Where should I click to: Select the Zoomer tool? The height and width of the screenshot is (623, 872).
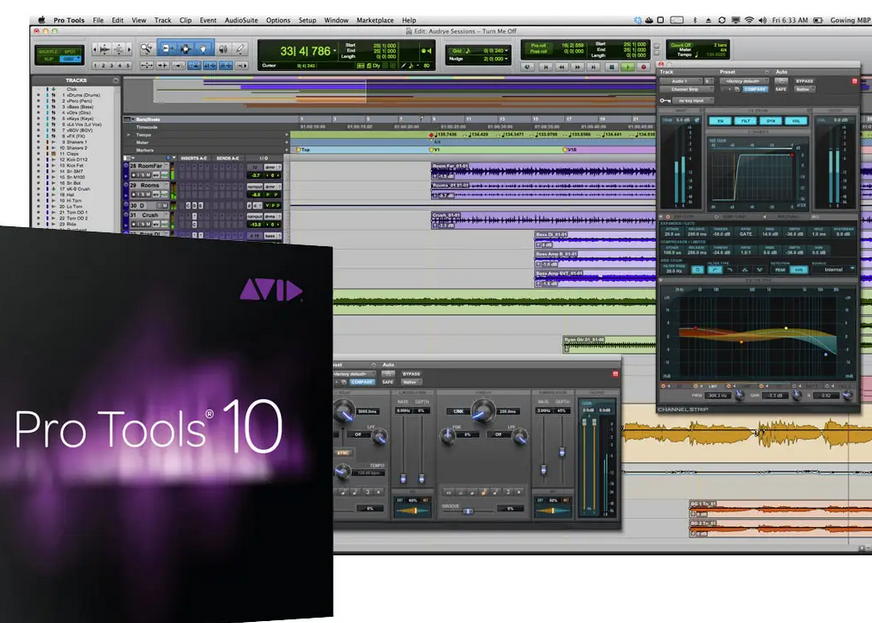(x=147, y=49)
